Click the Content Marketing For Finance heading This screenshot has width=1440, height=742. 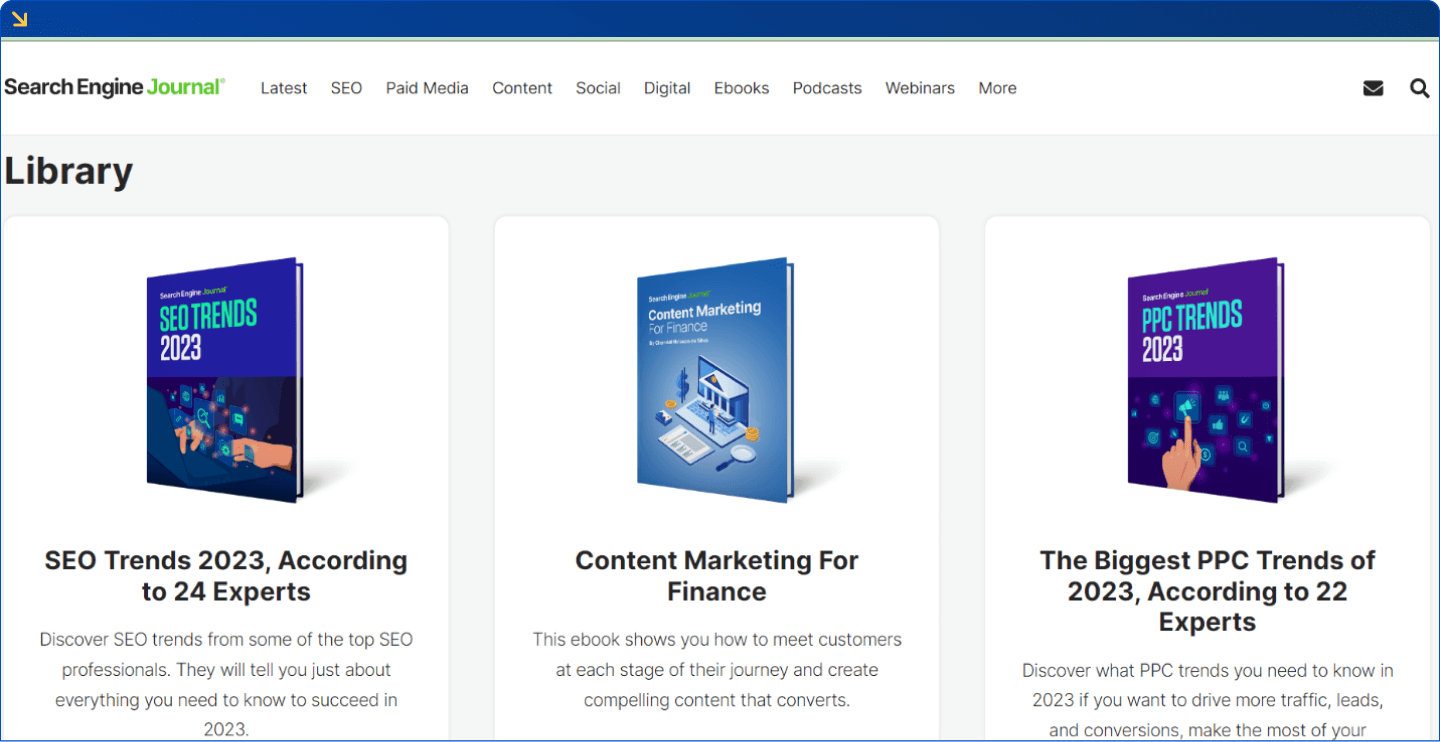click(716, 576)
